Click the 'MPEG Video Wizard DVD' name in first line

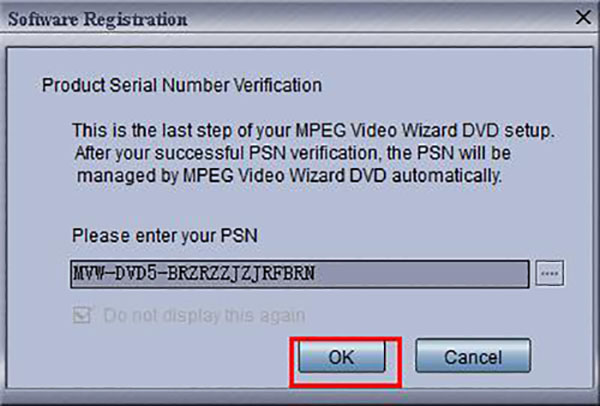point(397,131)
